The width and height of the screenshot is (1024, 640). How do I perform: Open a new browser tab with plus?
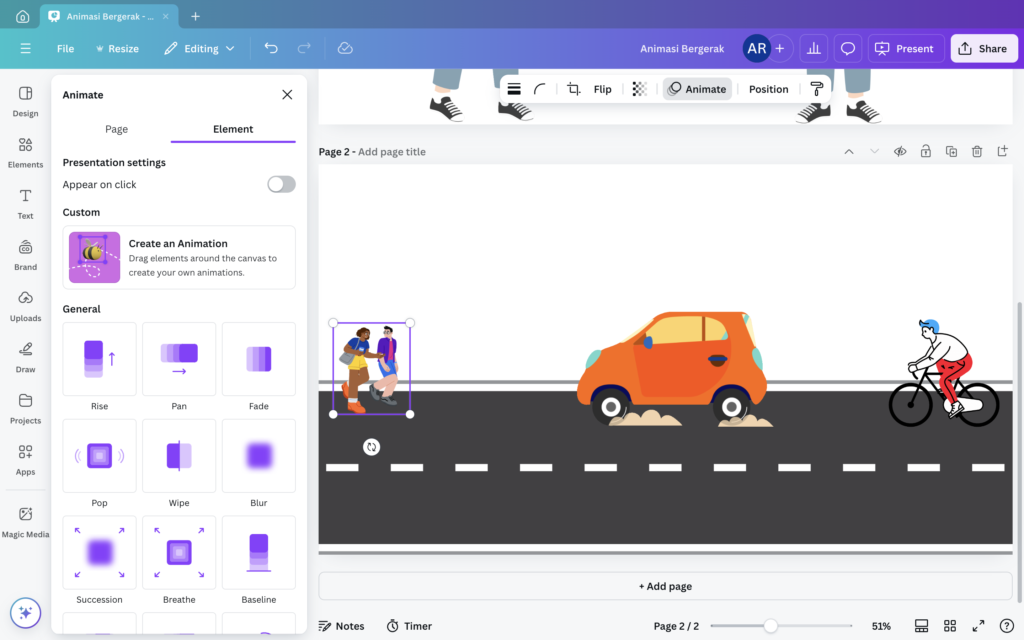click(195, 16)
